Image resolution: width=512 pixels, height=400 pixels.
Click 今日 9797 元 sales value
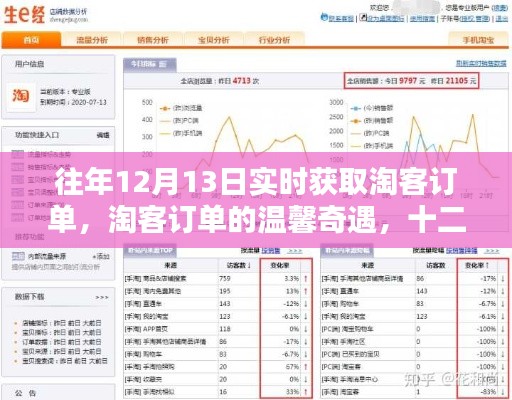pos(405,81)
